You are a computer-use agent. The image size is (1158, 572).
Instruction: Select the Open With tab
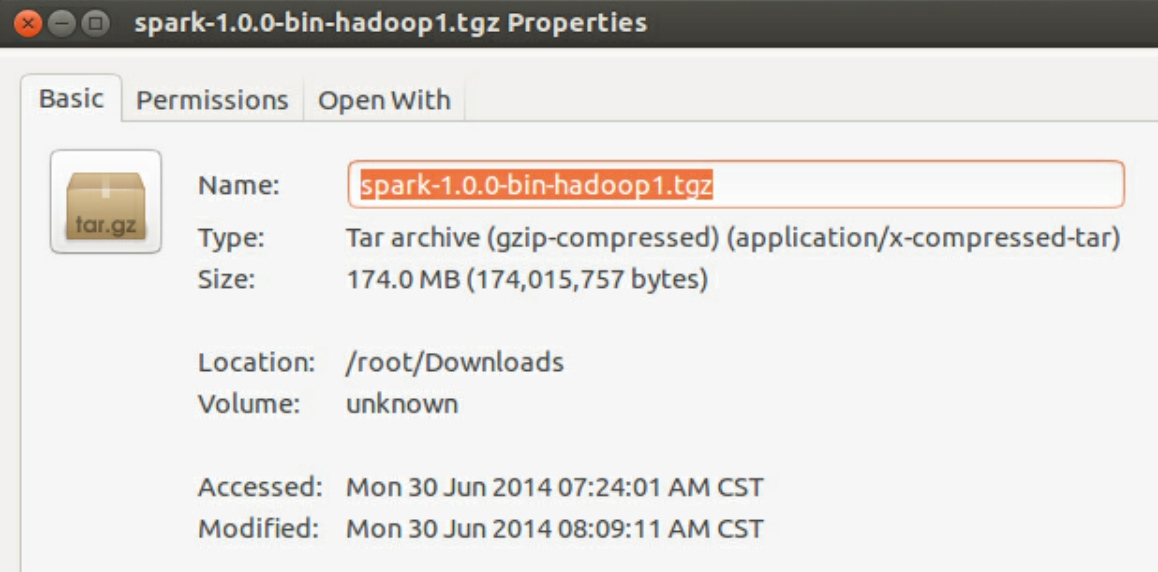384,100
